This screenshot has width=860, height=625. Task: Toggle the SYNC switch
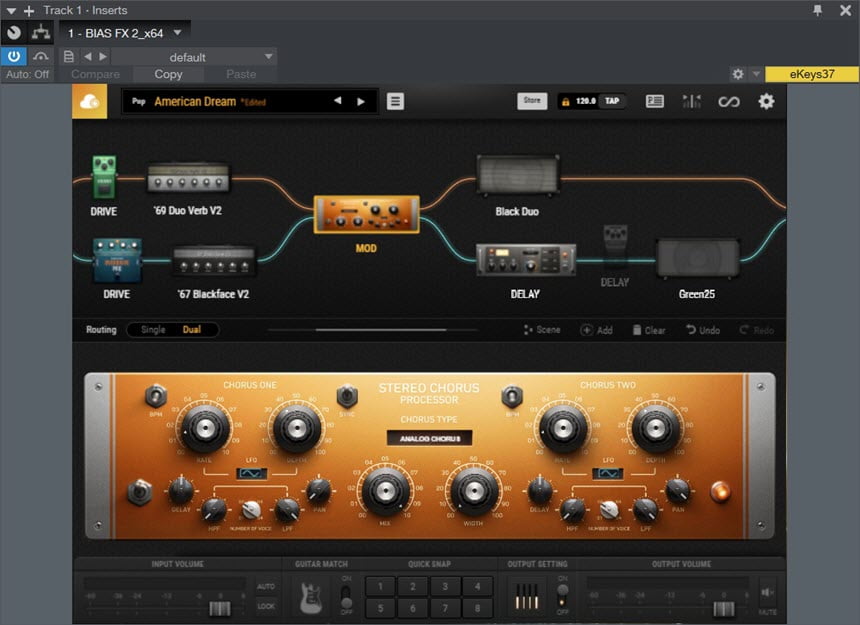pyautogui.click(x=347, y=396)
